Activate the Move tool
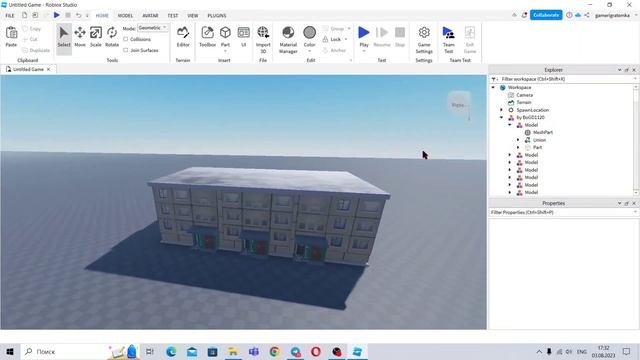640x360 pixels. coord(80,37)
